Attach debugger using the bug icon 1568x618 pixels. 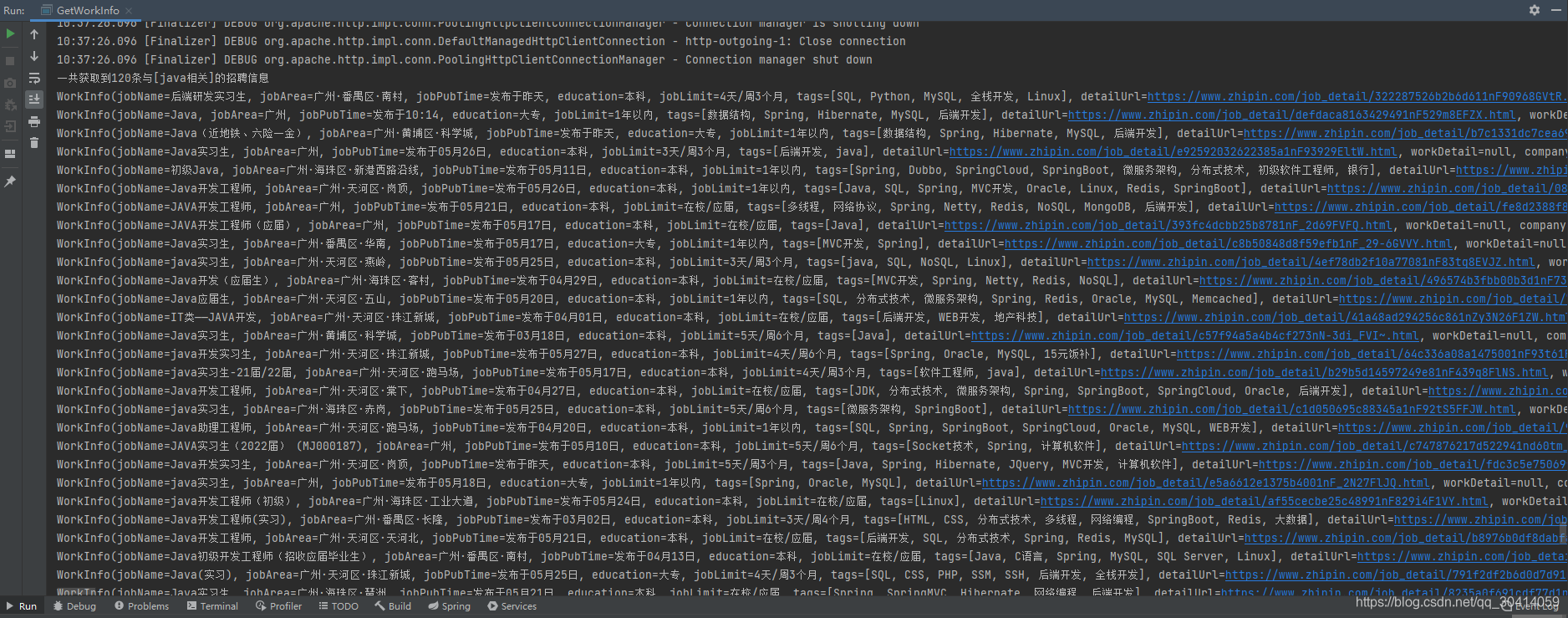click(10, 105)
